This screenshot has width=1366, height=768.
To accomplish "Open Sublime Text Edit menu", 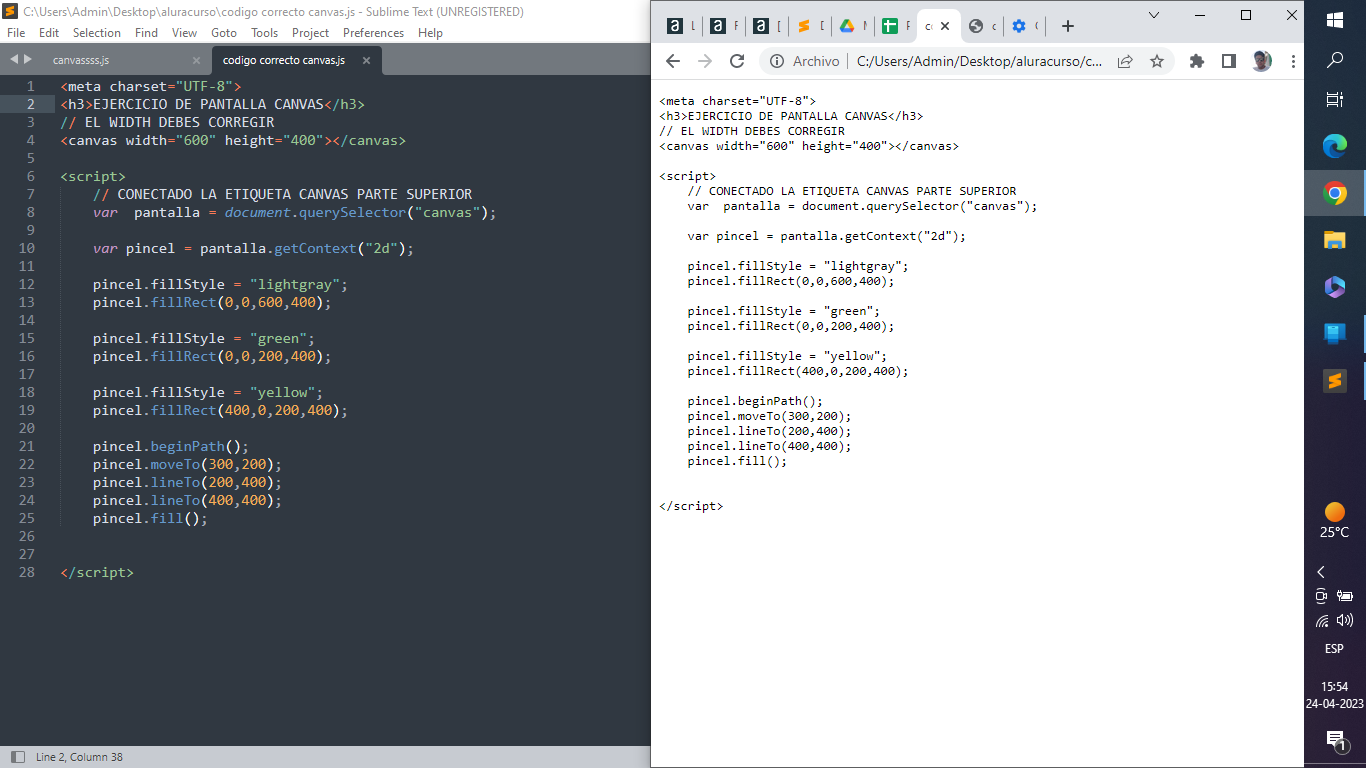I will click(x=49, y=33).
